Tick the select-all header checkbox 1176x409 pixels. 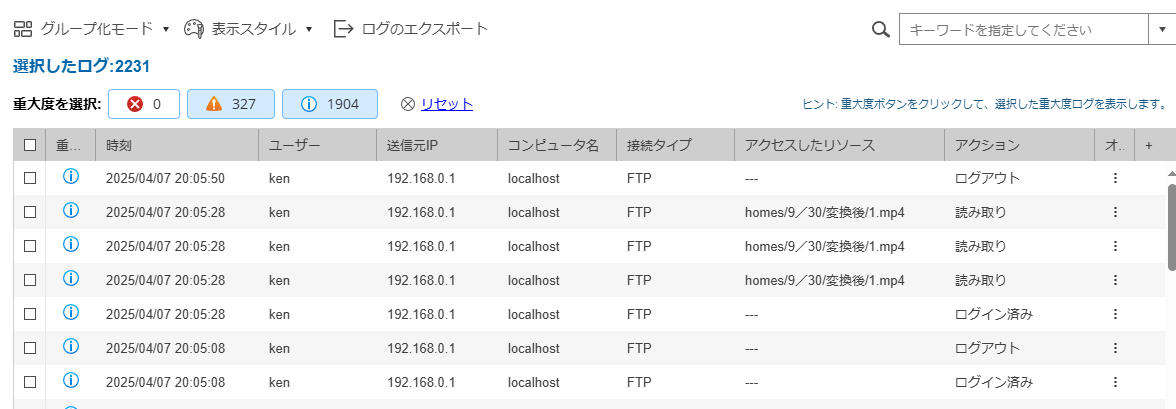(x=30, y=146)
